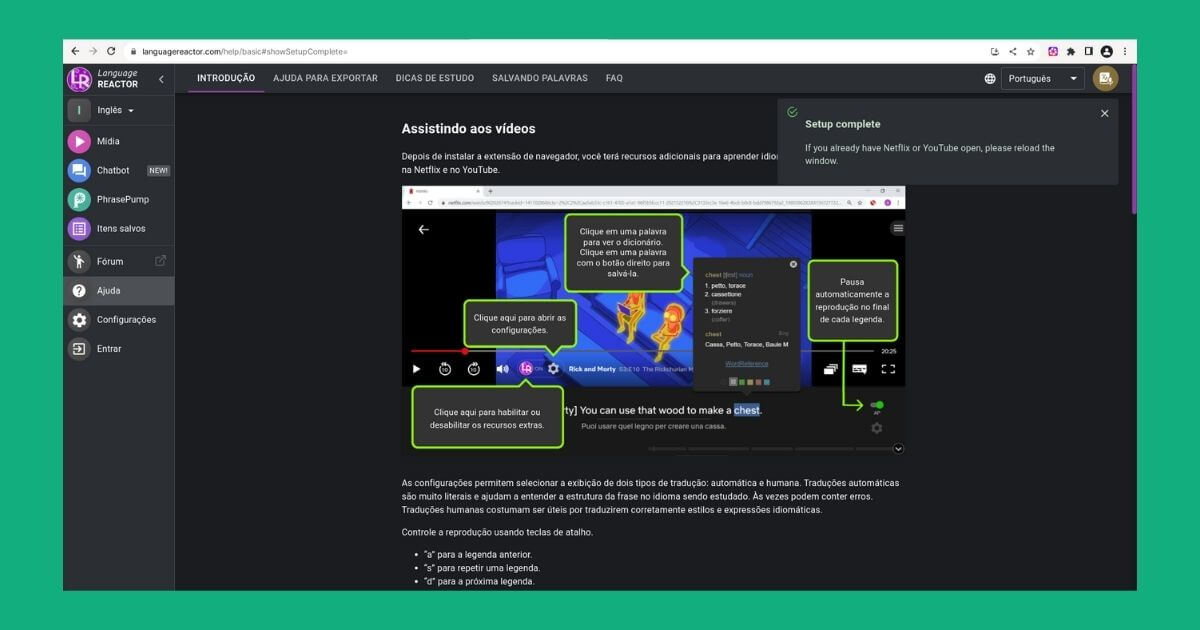Switch to the FAQ tab
Image resolution: width=1200 pixels, height=630 pixels.
coord(614,78)
